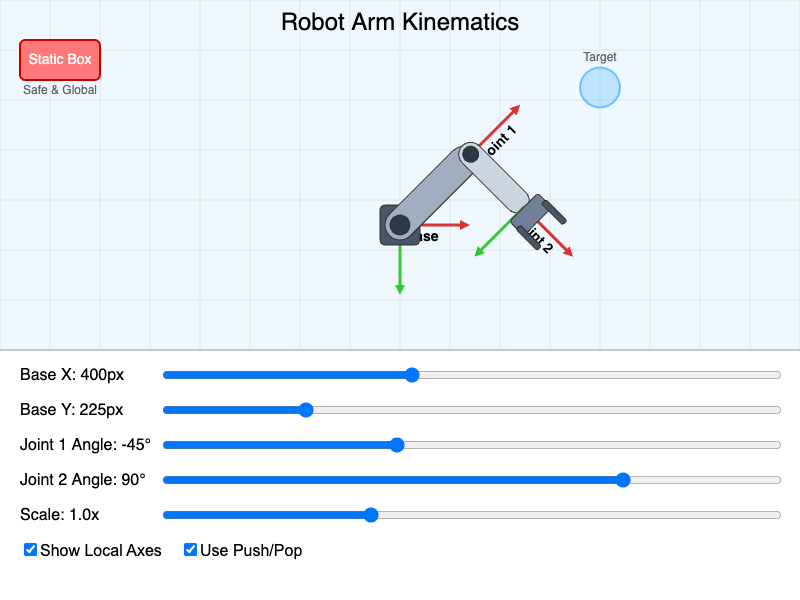
Task: Click the Base X slider handle
Action: [x=412, y=375]
